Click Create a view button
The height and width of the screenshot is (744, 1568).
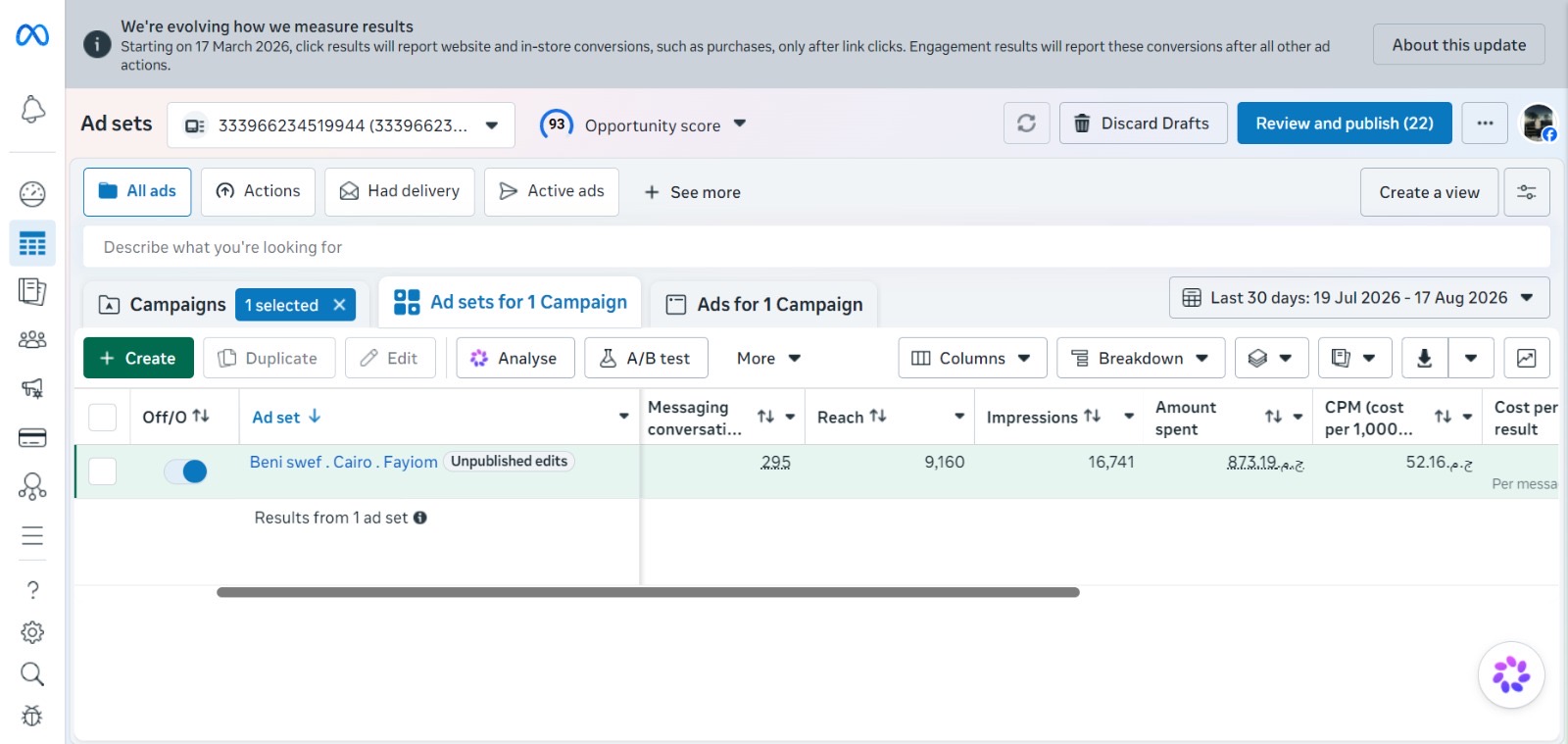(x=1429, y=192)
